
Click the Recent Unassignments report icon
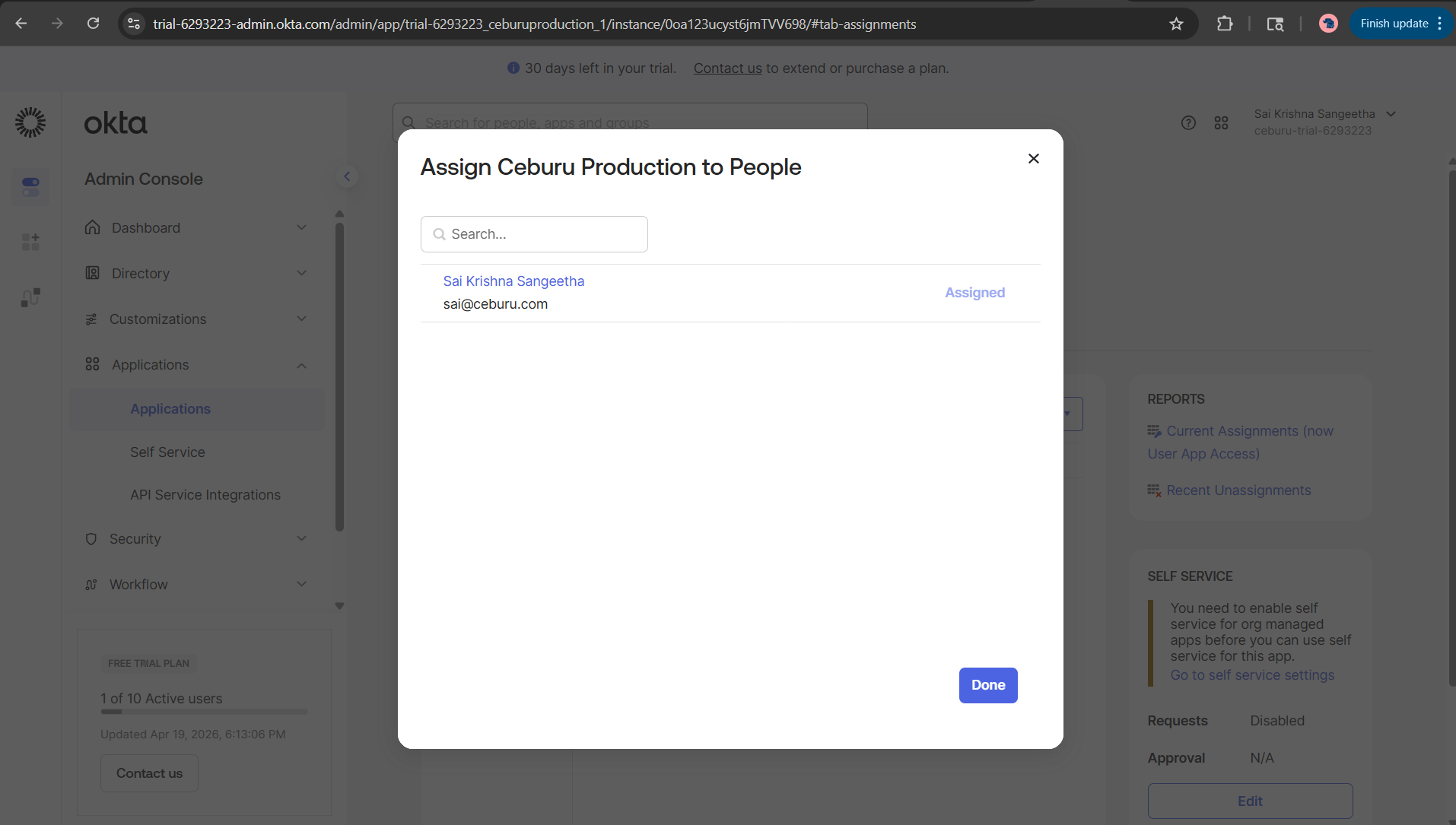[1154, 490]
